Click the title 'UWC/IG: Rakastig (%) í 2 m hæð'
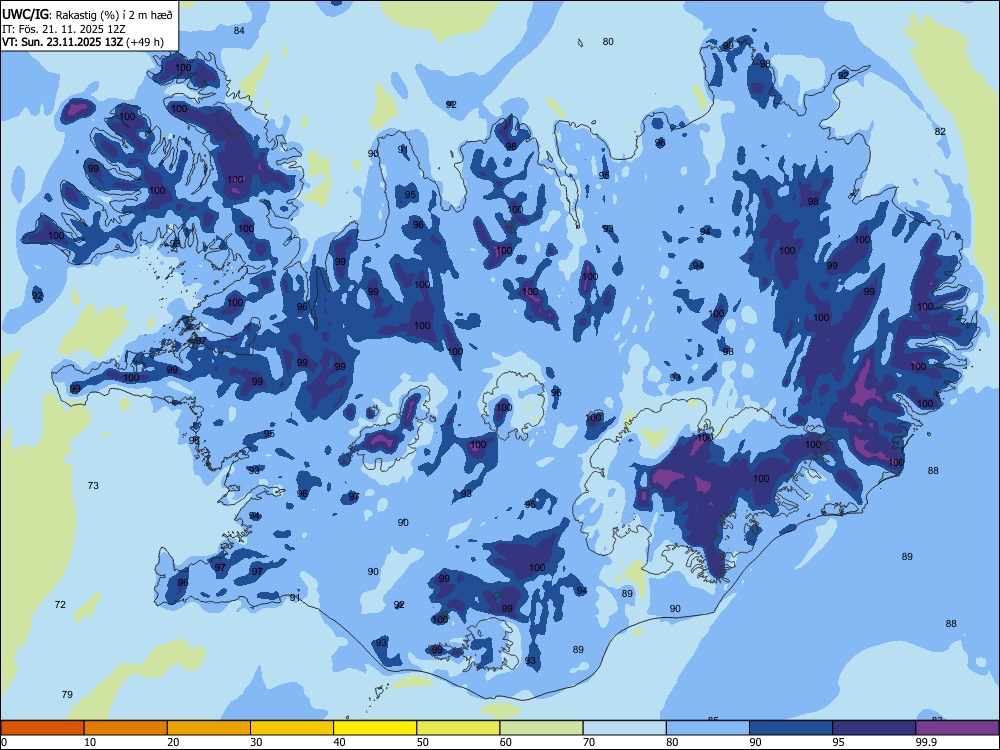Viewport: 1000px width, 750px height. pos(89,13)
